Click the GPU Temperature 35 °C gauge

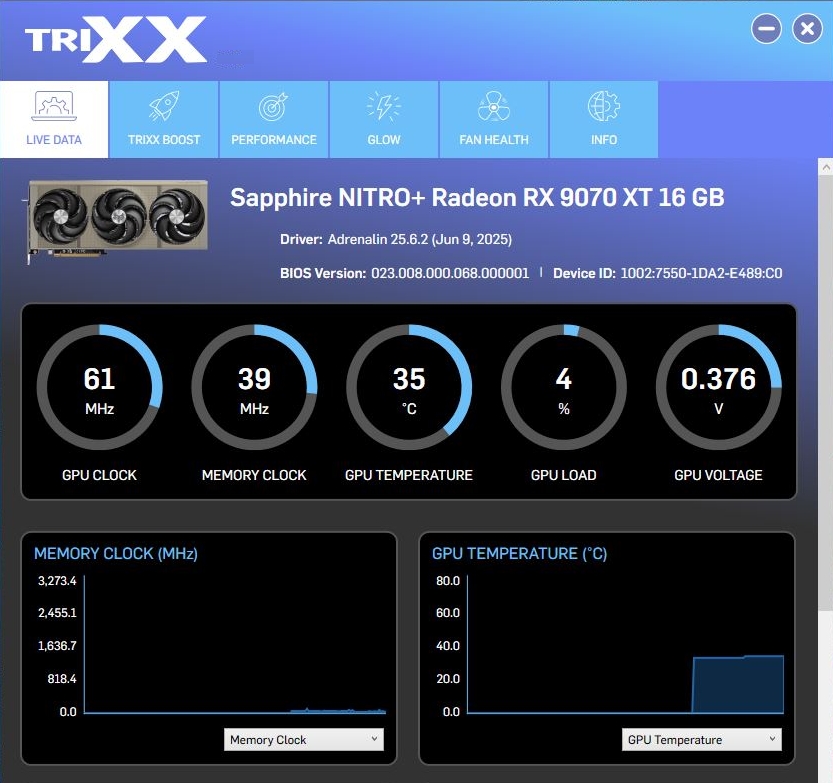coord(409,387)
